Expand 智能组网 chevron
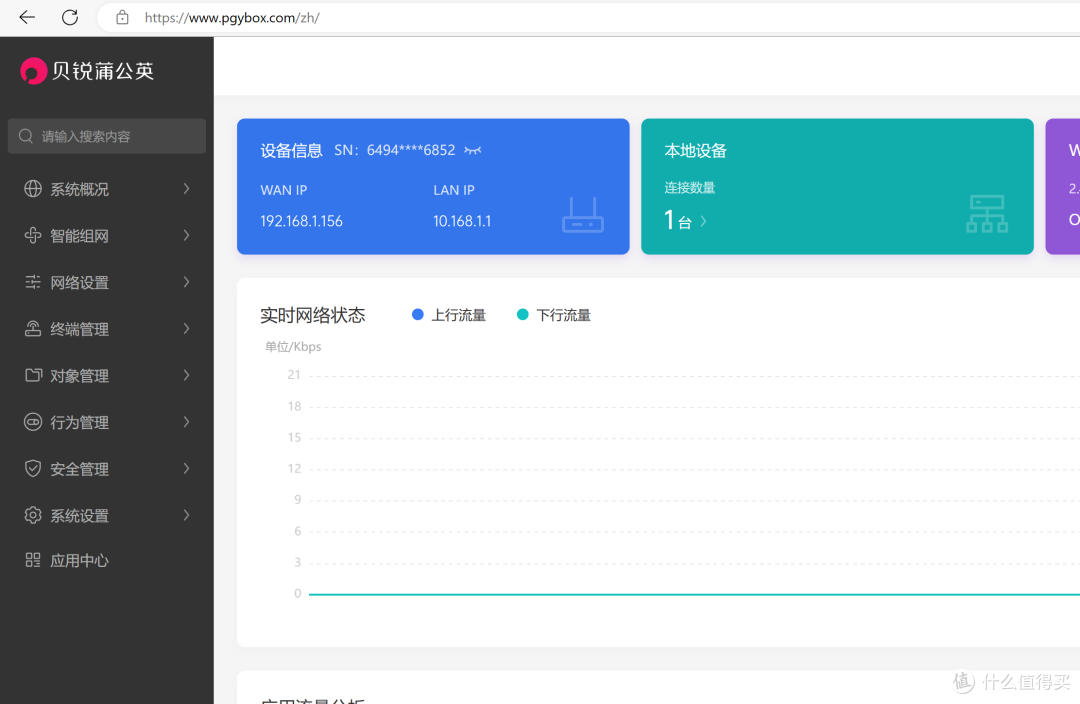1080x704 pixels. tap(186, 236)
